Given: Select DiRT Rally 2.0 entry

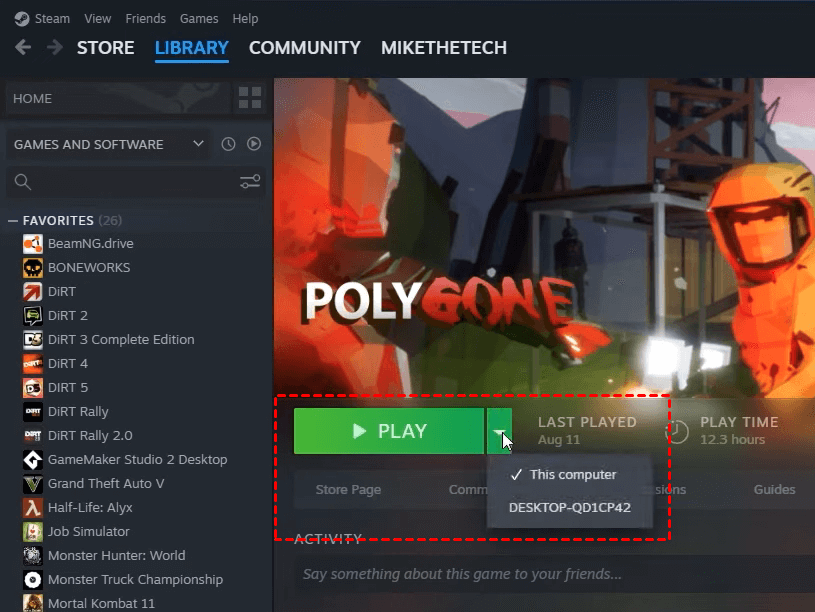Looking at the screenshot, I should 90,436.
